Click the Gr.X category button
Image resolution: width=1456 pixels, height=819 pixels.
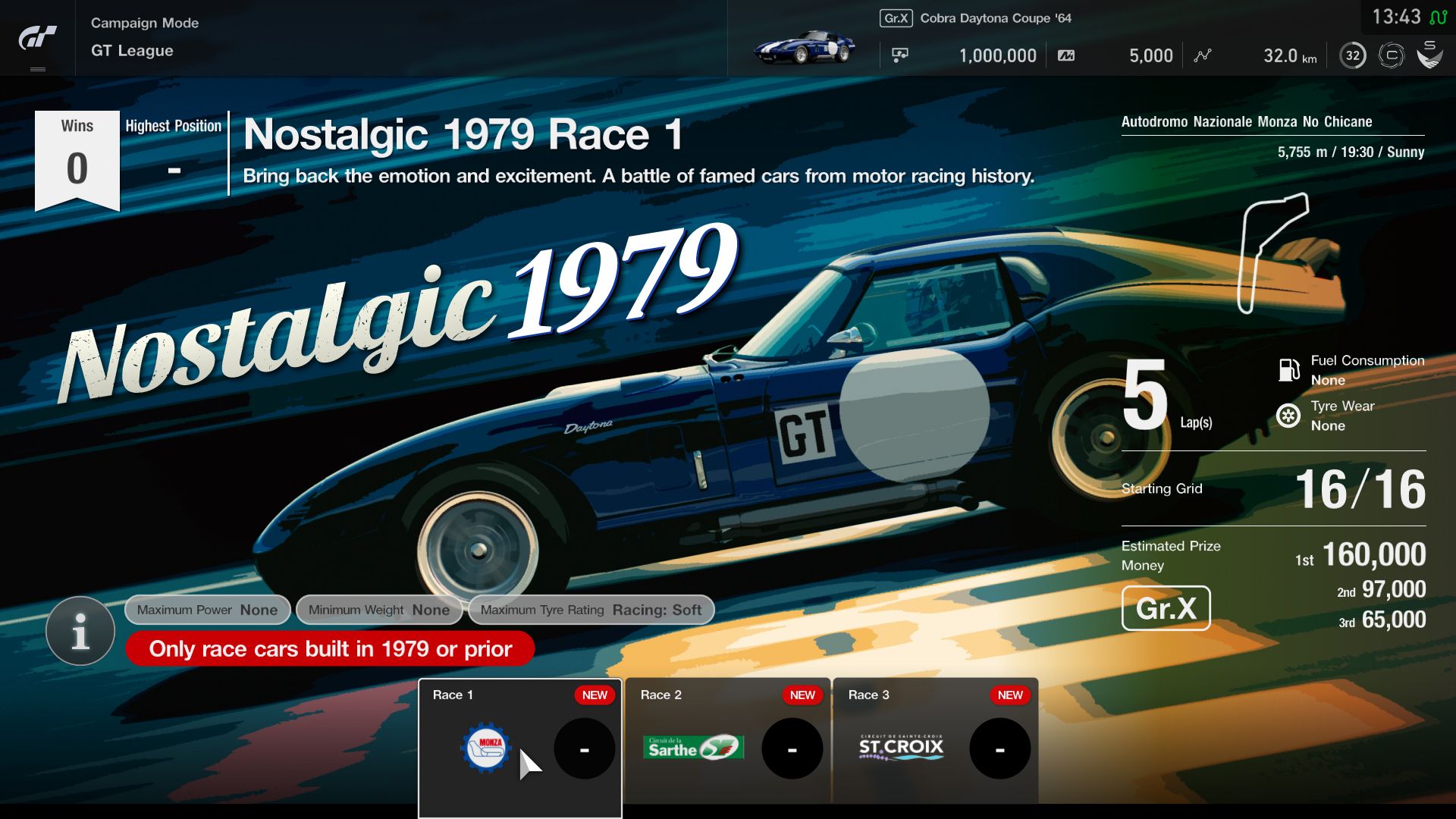(1166, 608)
